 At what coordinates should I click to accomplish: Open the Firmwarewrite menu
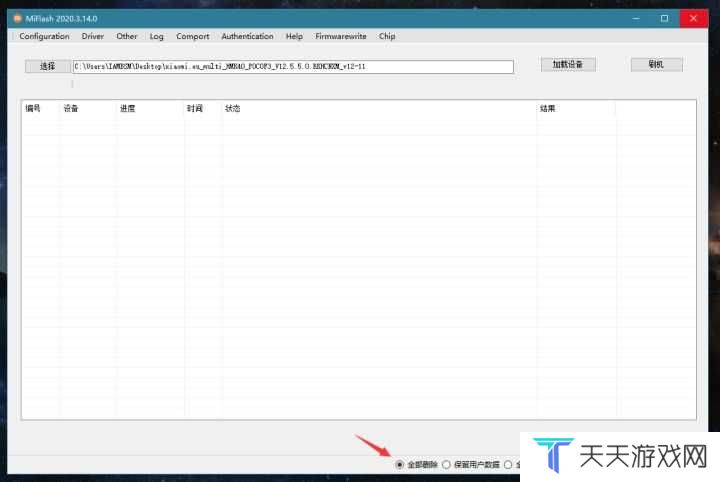tap(341, 36)
